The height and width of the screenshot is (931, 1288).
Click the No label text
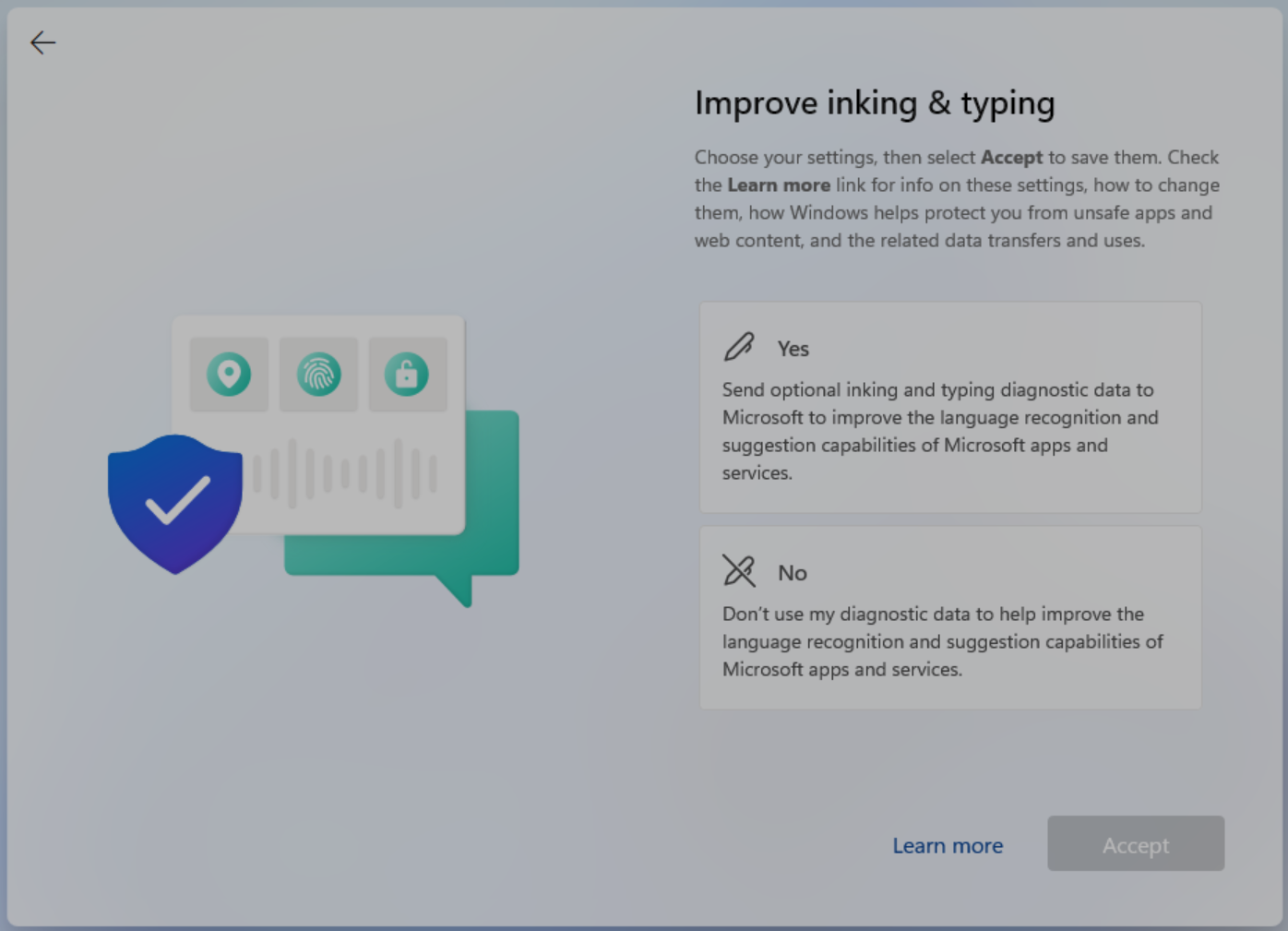pyautogui.click(x=793, y=573)
